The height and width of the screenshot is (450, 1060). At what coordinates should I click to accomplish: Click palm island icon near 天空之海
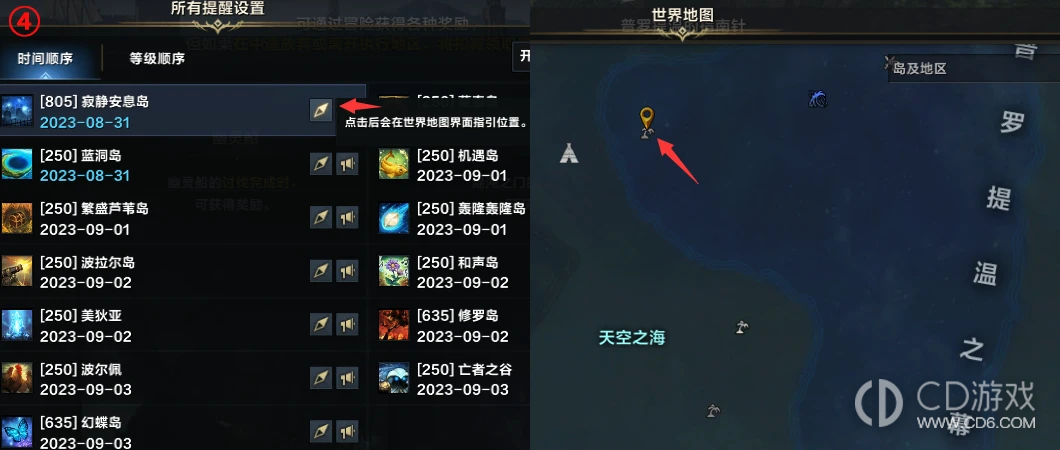click(x=742, y=327)
